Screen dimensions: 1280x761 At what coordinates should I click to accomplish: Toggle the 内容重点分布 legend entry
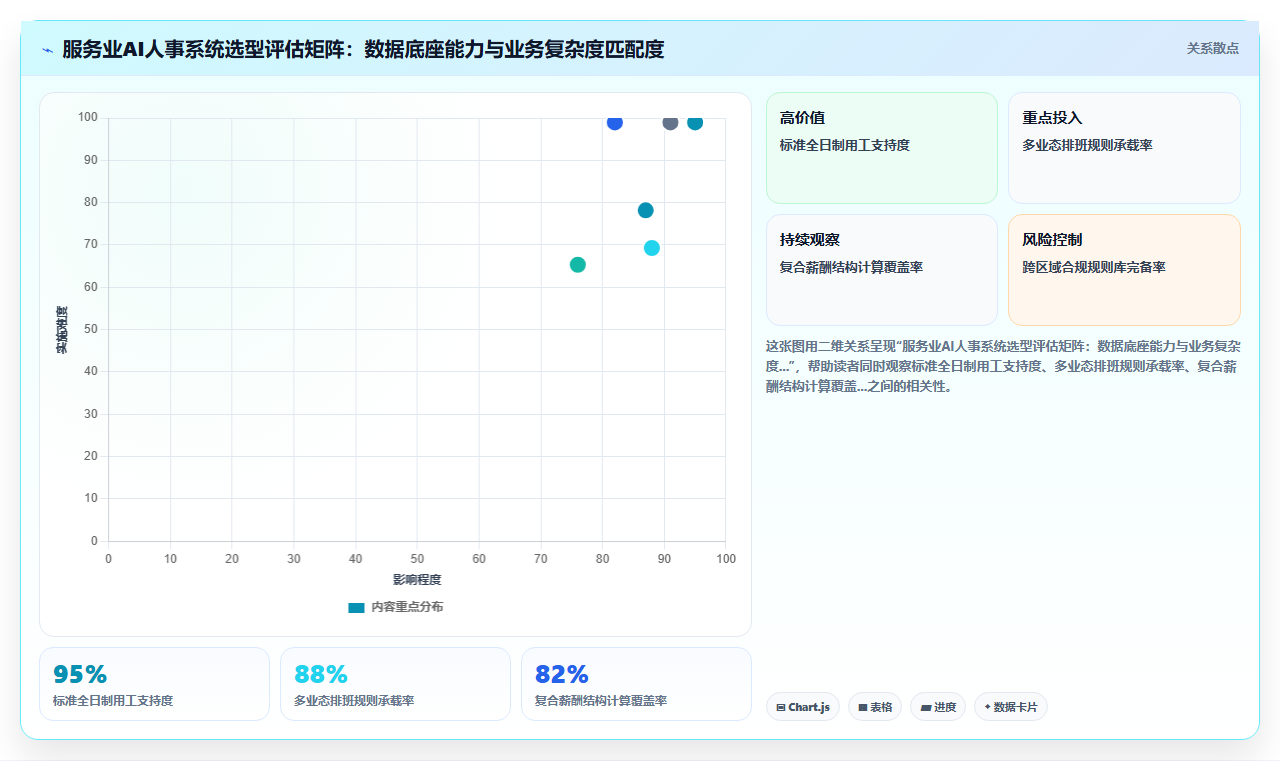396,607
